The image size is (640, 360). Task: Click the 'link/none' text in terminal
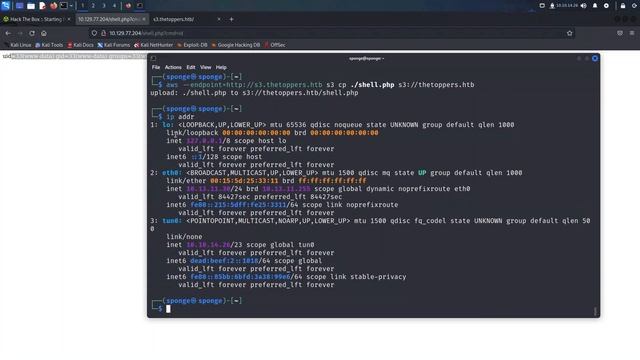click(x=184, y=237)
